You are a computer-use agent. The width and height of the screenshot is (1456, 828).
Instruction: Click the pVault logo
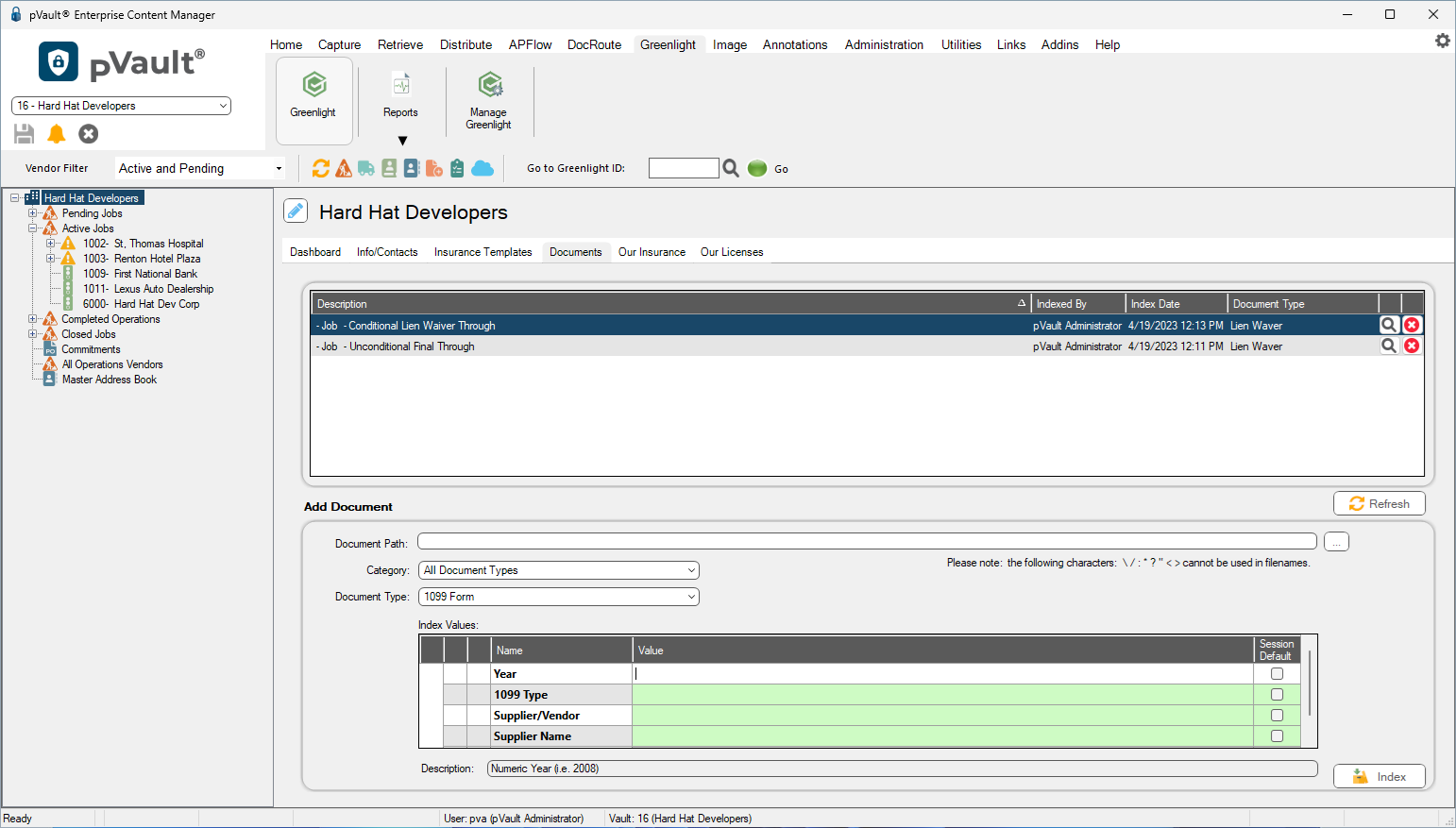[121, 62]
